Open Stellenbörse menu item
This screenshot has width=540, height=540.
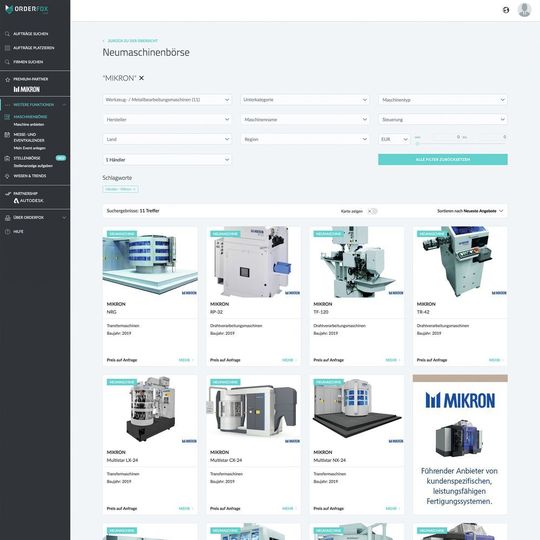[27, 158]
